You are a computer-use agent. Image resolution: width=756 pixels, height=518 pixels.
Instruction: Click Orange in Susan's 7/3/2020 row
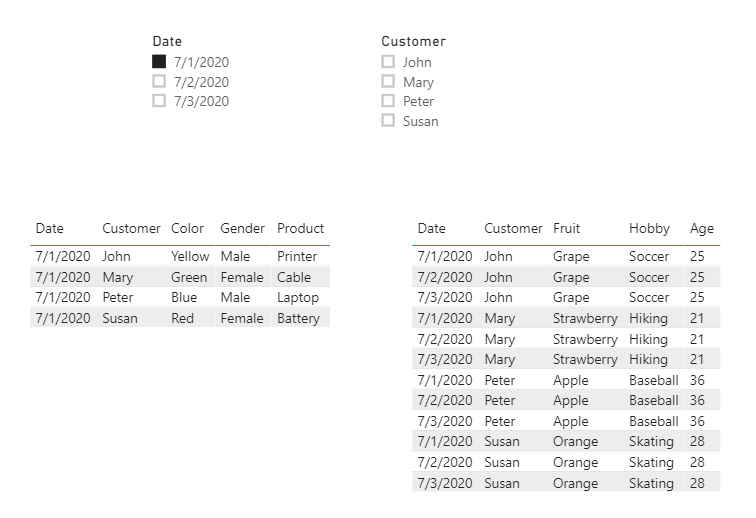pos(576,483)
